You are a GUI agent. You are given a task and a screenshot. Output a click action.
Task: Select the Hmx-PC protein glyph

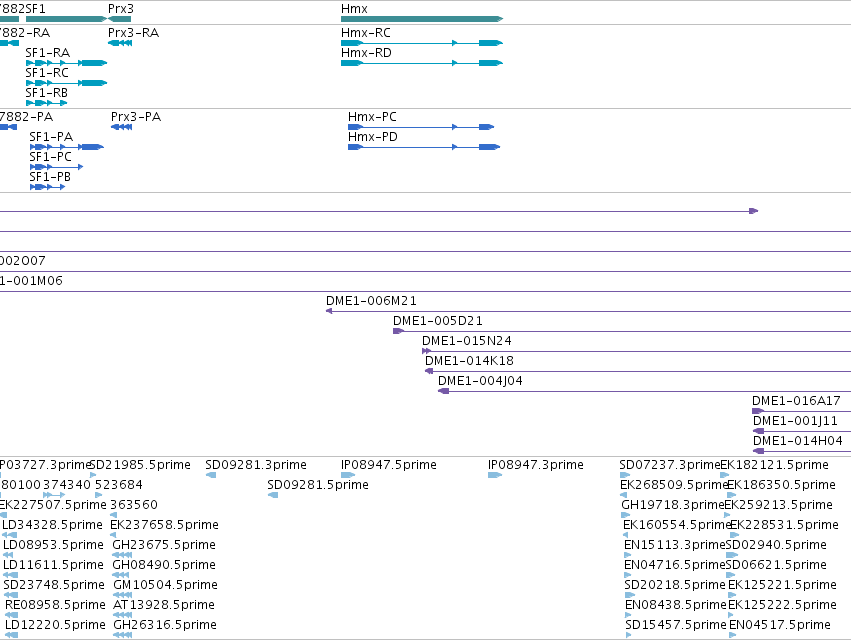421,127
